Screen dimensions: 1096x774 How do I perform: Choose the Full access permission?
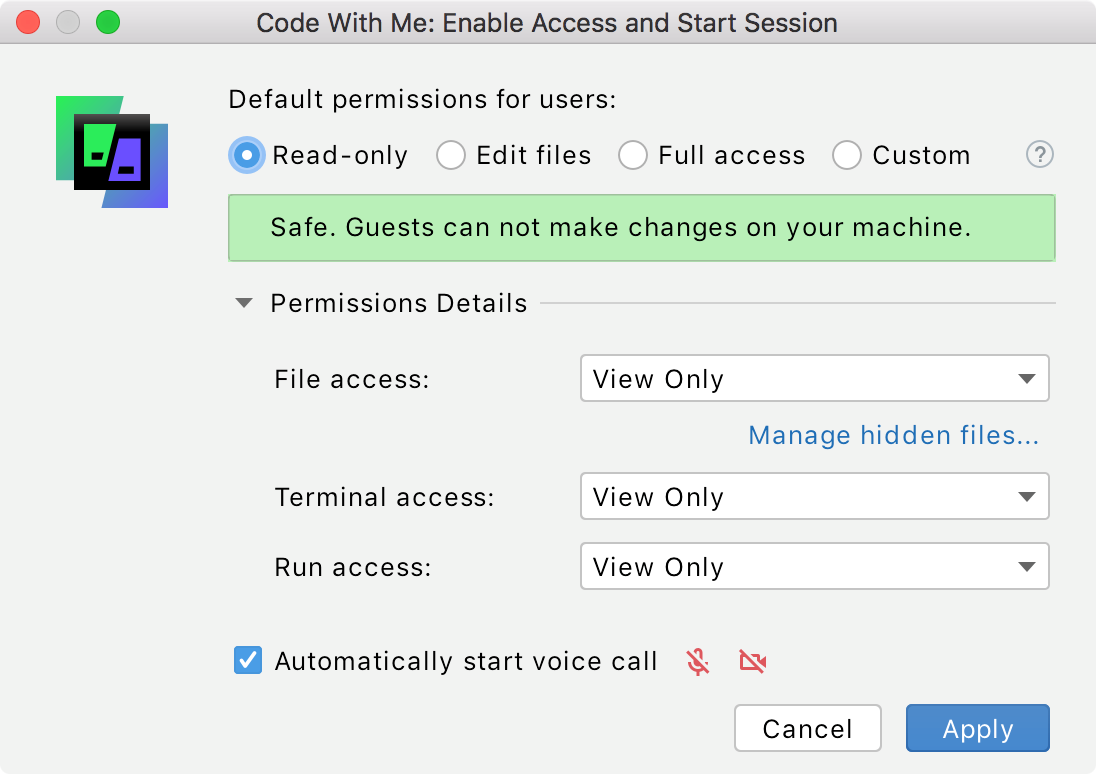pos(633,155)
